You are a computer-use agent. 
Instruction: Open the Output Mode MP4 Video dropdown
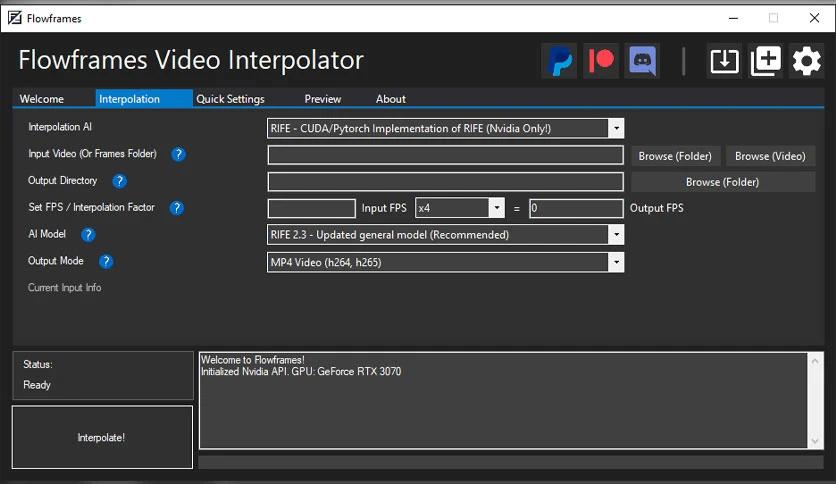point(616,262)
